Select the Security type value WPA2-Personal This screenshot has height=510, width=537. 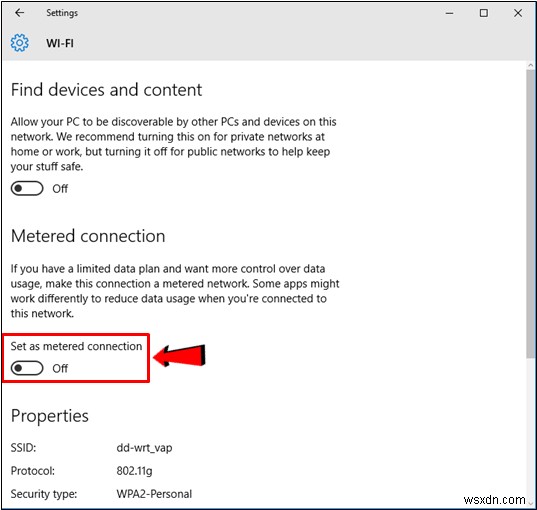(154, 494)
